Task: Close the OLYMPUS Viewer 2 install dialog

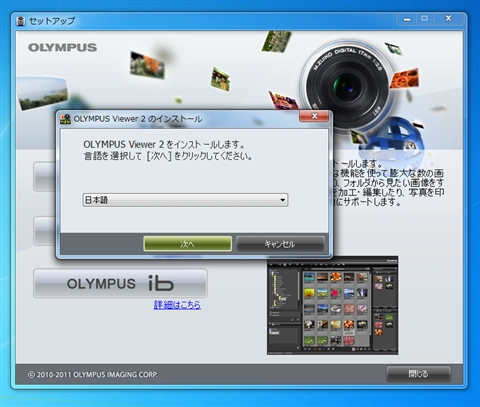Action: pos(314,116)
